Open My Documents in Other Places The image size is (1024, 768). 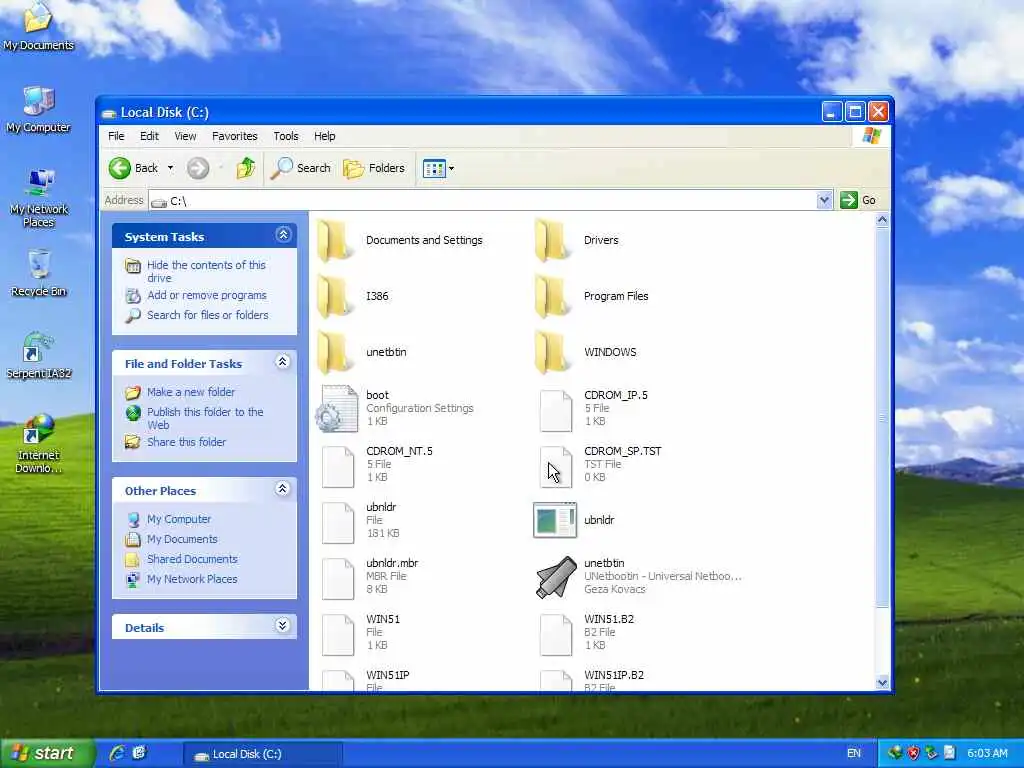tap(182, 539)
